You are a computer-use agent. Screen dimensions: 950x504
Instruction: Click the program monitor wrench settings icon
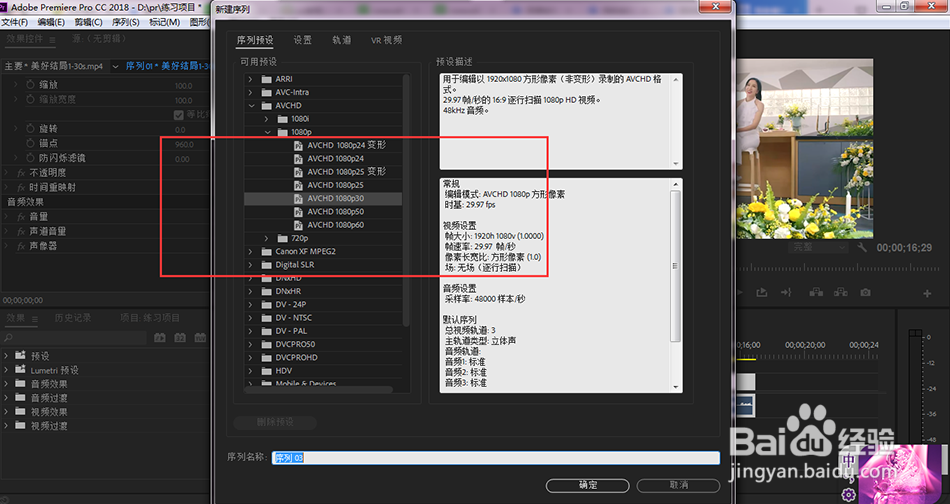click(862, 247)
